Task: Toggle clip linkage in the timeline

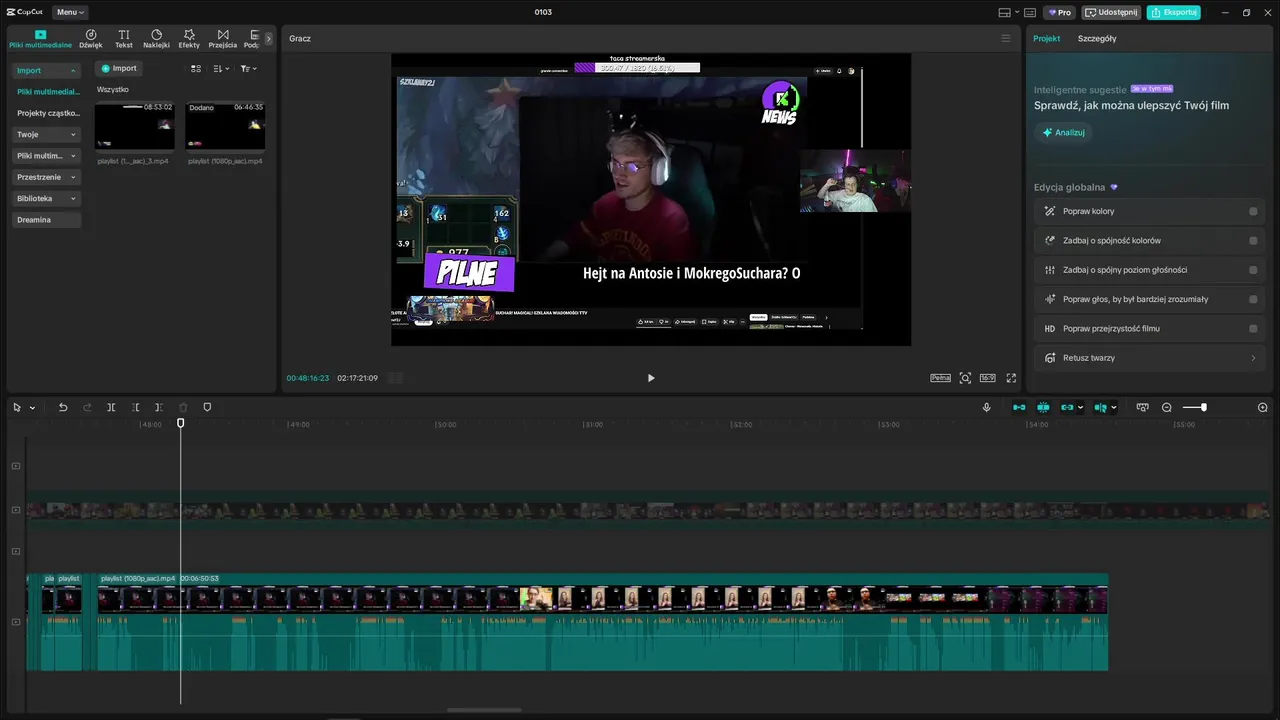Action: coord(1068,407)
